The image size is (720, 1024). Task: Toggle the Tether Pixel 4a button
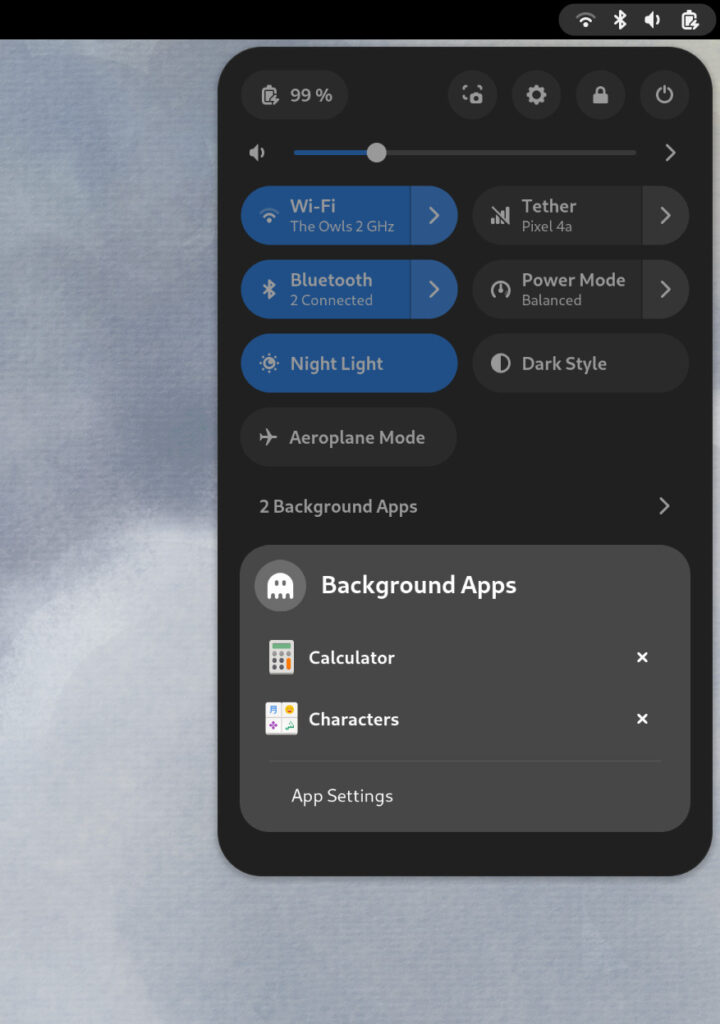[x=556, y=215]
